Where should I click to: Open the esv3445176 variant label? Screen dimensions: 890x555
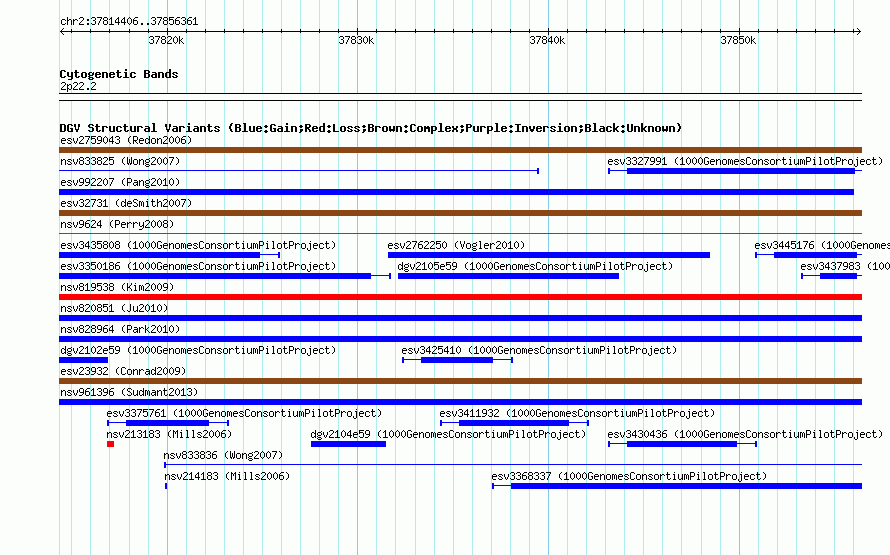pyautogui.click(x=822, y=245)
